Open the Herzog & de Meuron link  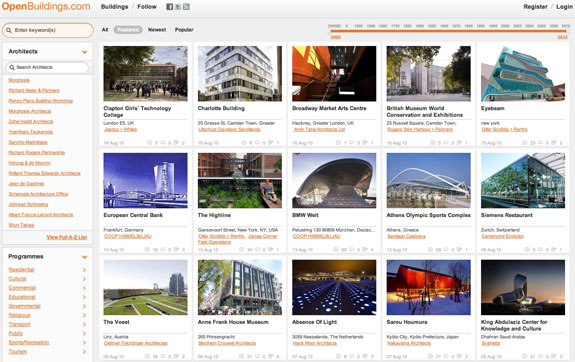tap(29, 163)
